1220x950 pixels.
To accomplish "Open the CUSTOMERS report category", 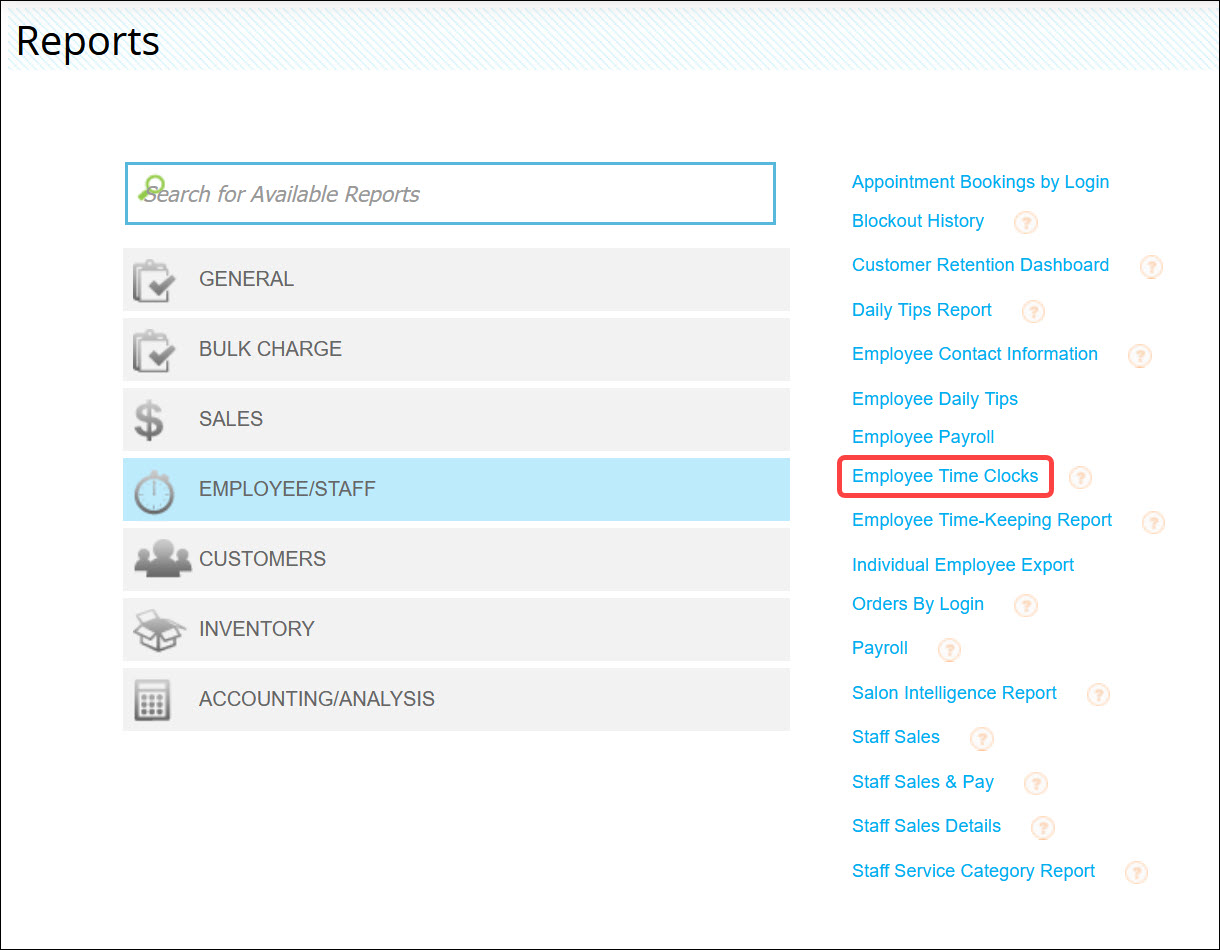I will coord(456,560).
